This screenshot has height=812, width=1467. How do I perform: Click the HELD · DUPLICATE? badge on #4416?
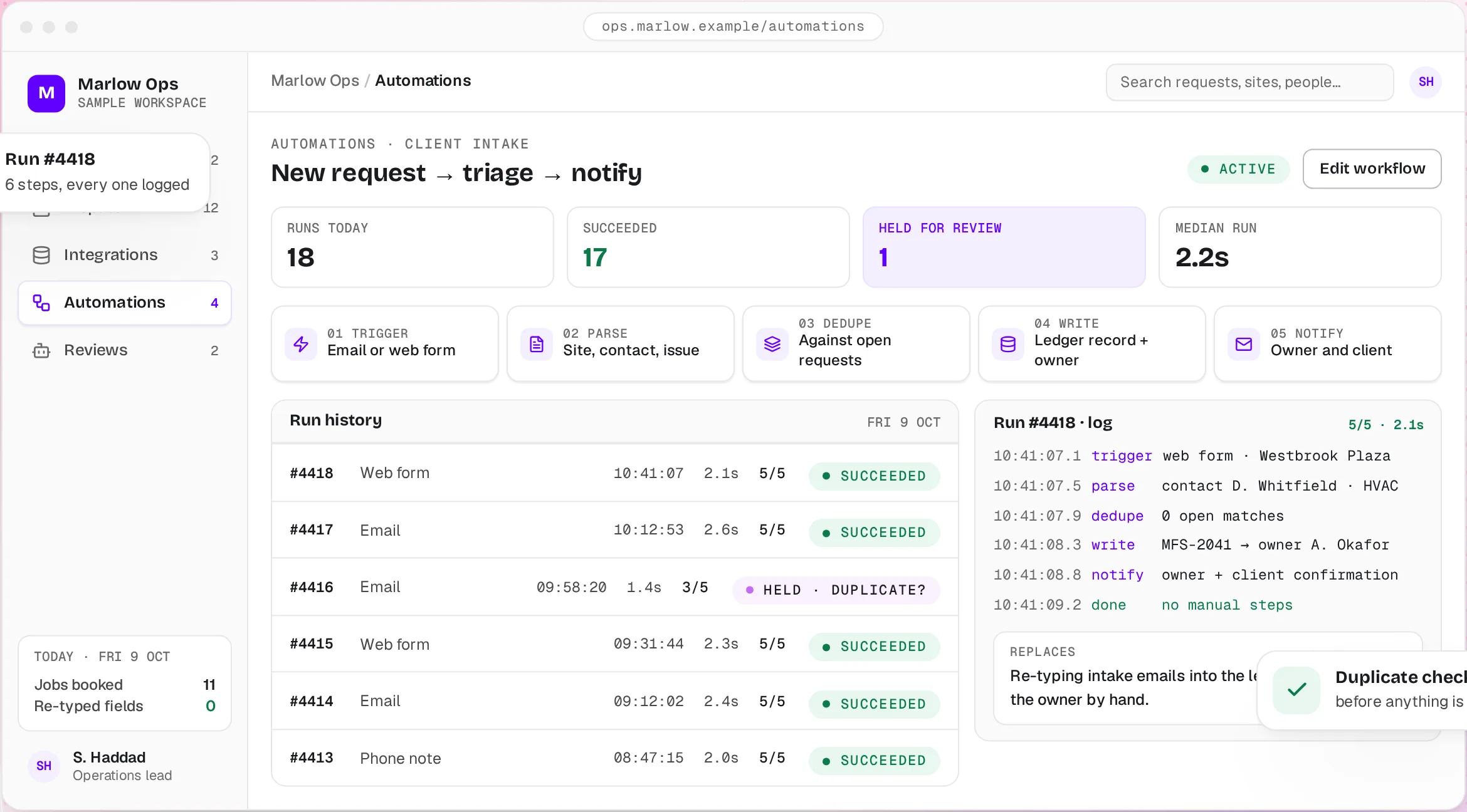836,590
